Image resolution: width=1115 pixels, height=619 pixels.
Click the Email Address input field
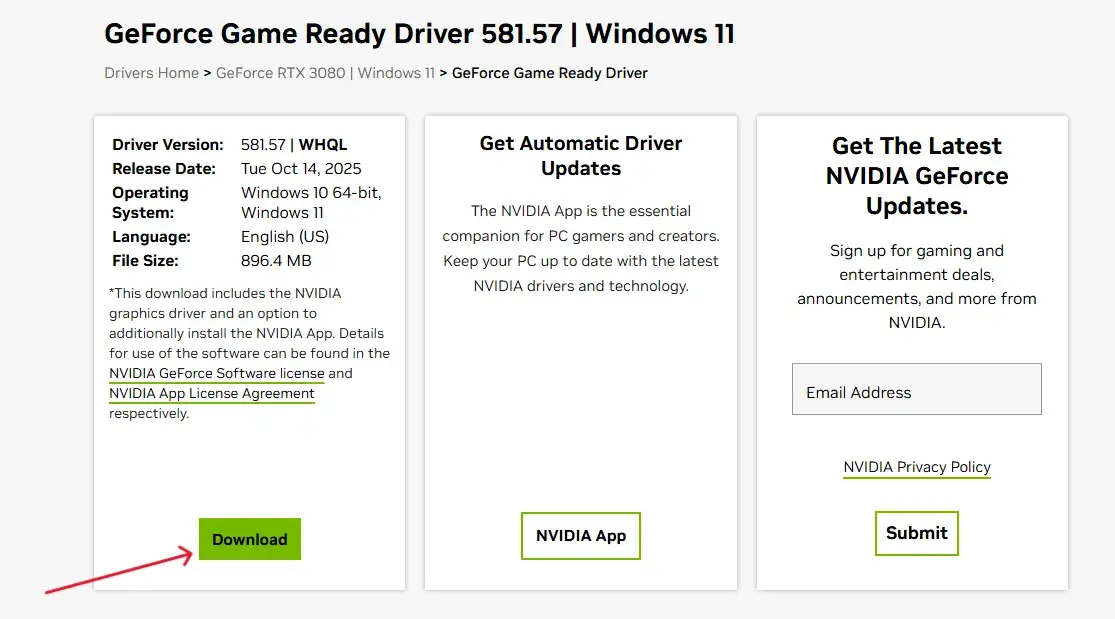click(916, 389)
